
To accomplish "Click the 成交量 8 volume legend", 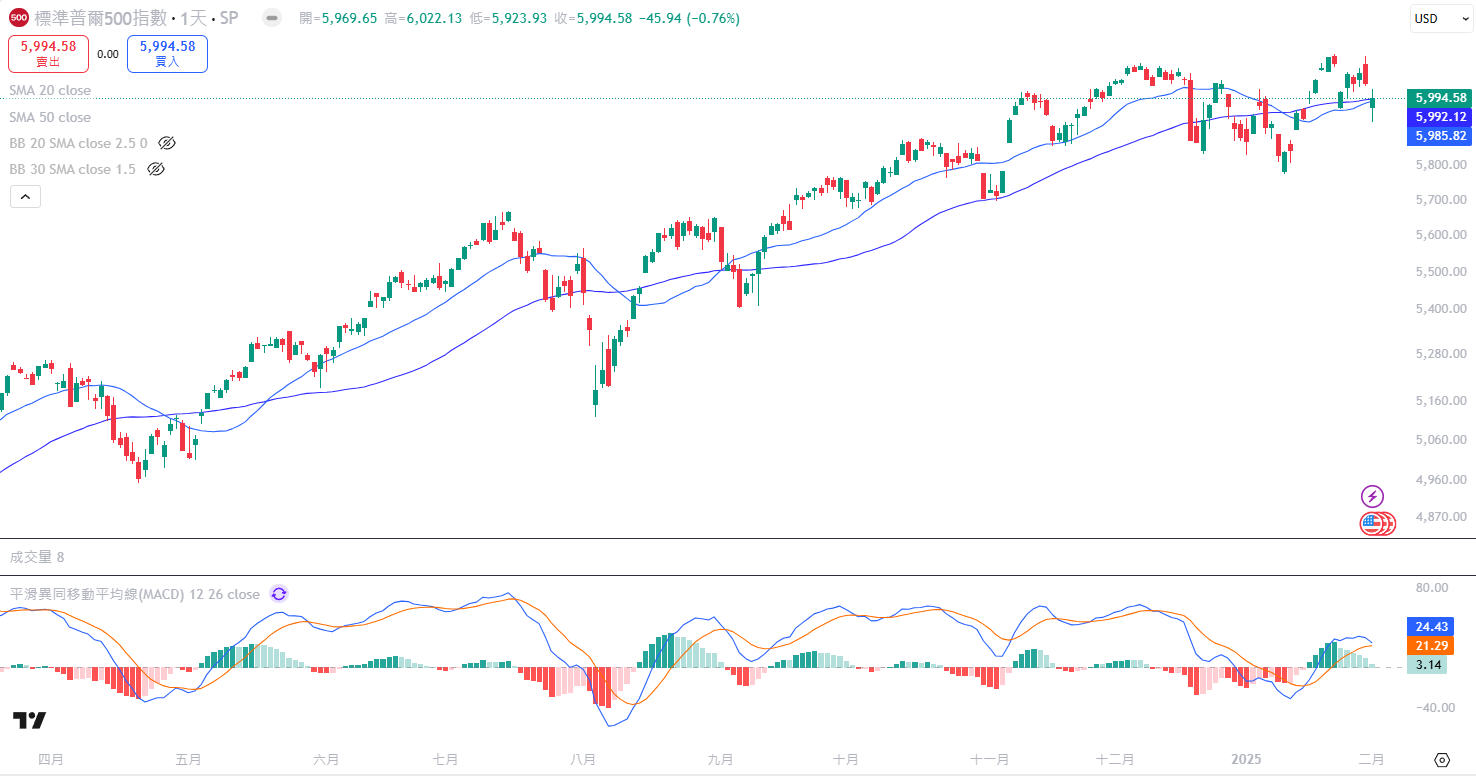I will pyautogui.click(x=37, y=557).
